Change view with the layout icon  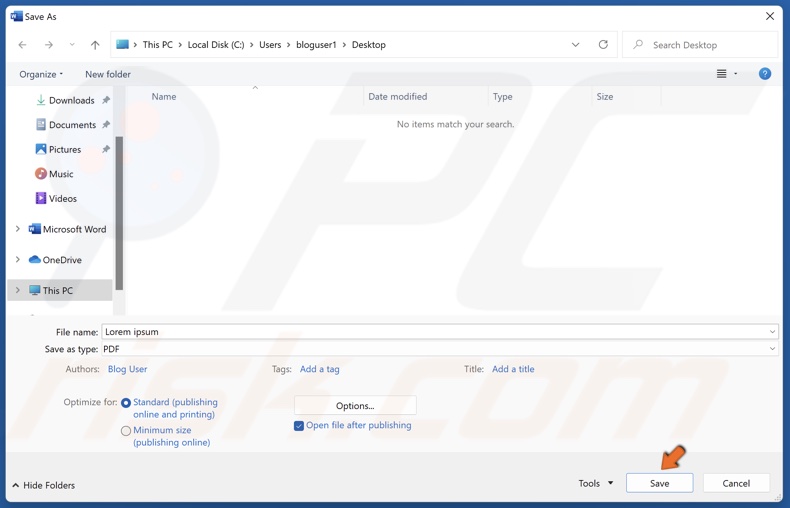pyautogui.click(x=721, y=74)
